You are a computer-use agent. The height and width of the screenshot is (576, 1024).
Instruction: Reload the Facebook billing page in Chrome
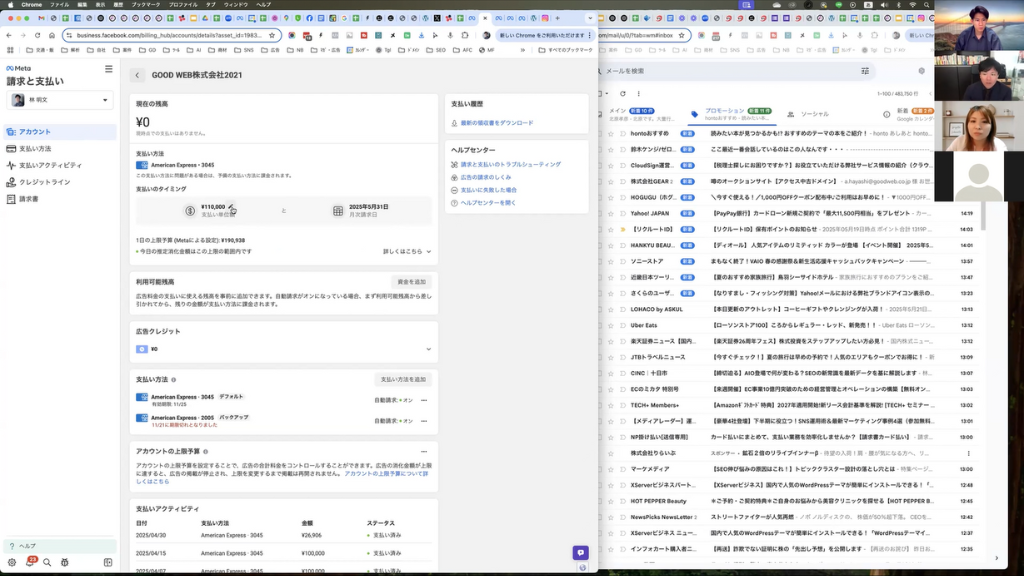pyautogui.click(x=37, y=35)
